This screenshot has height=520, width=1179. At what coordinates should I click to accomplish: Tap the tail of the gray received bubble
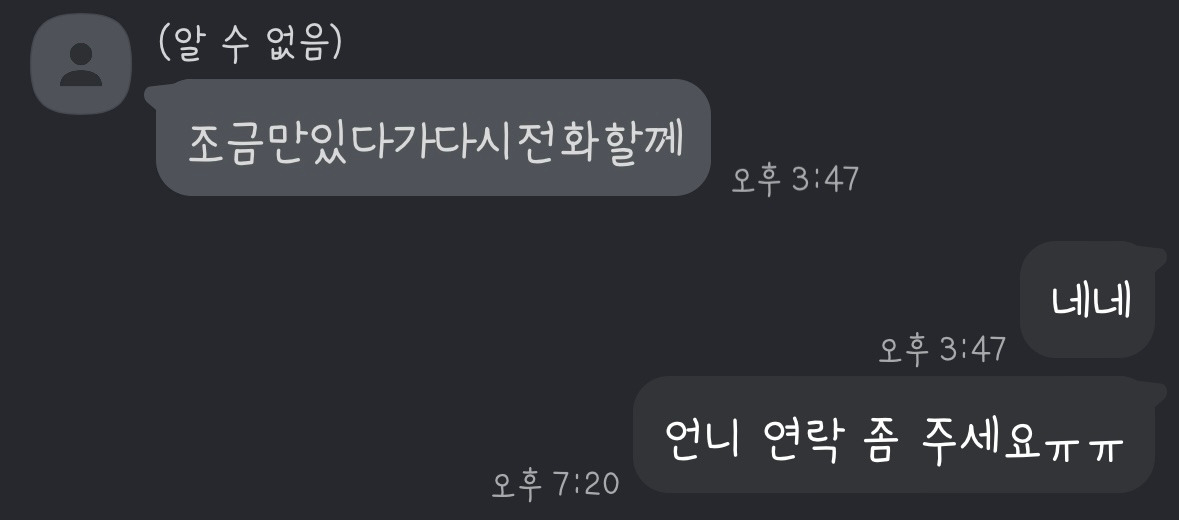tap(153, 93)
